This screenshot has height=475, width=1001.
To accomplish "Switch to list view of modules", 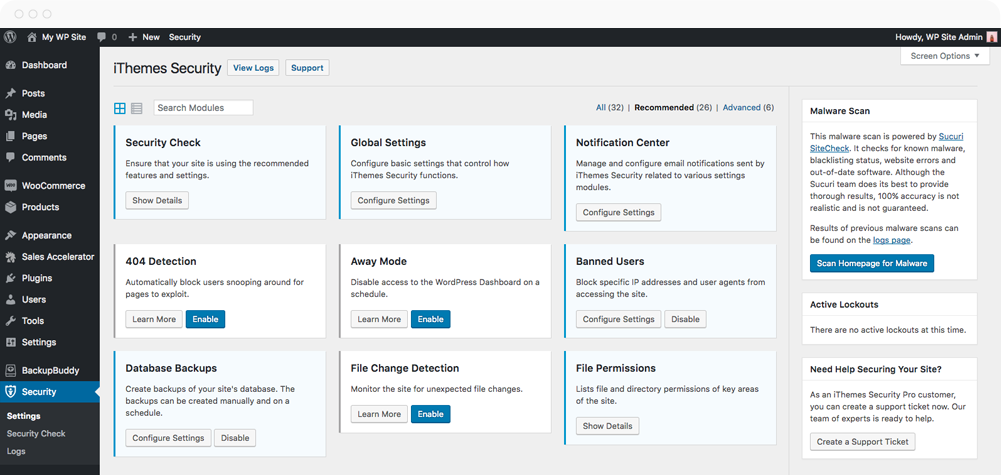I will tap(136, 108).
